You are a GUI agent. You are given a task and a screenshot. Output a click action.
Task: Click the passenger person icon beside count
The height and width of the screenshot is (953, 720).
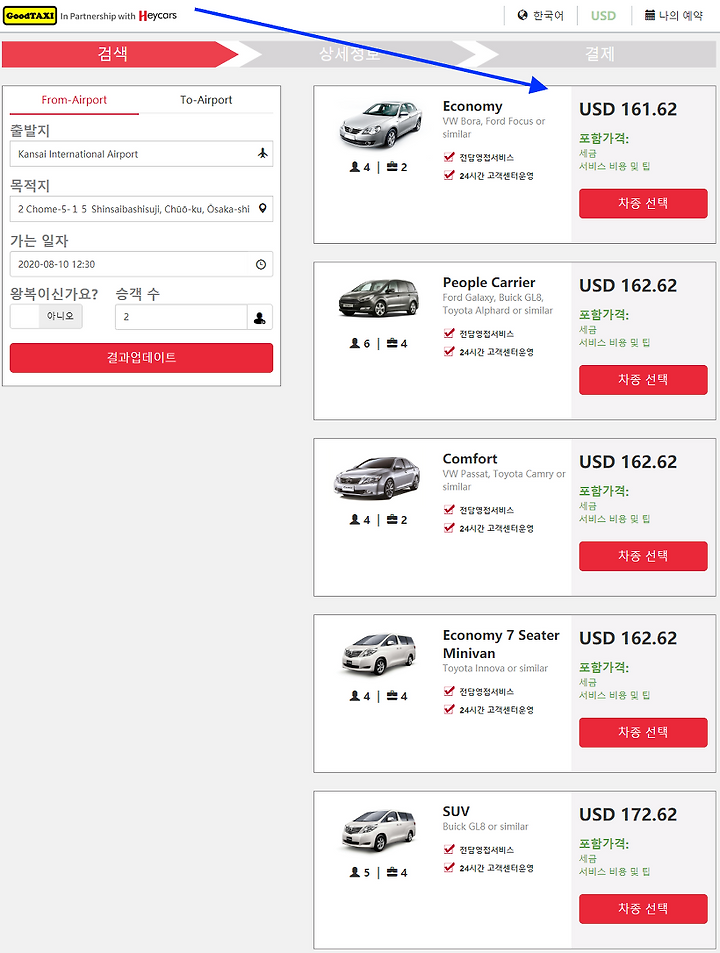click(x=259, y=317)
